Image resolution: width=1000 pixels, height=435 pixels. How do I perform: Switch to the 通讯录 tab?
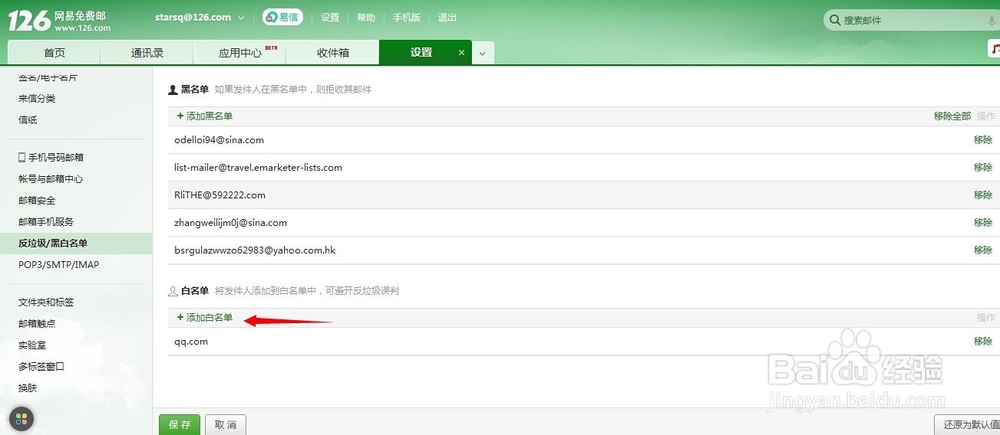click(x=147, y=53)
